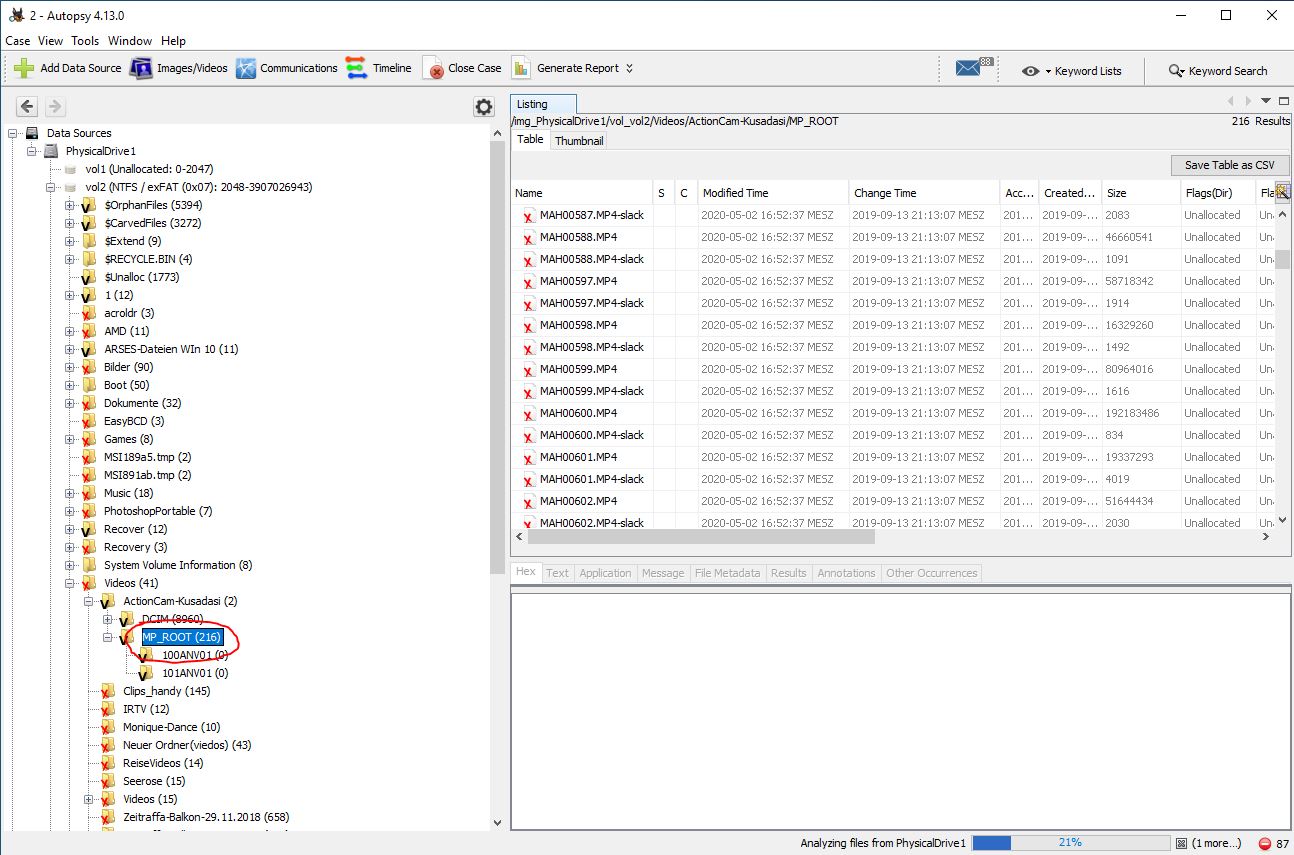Screen dimensions: 1294x855
Task: Sort table by Modified Time column
Action: pos(771,193)
